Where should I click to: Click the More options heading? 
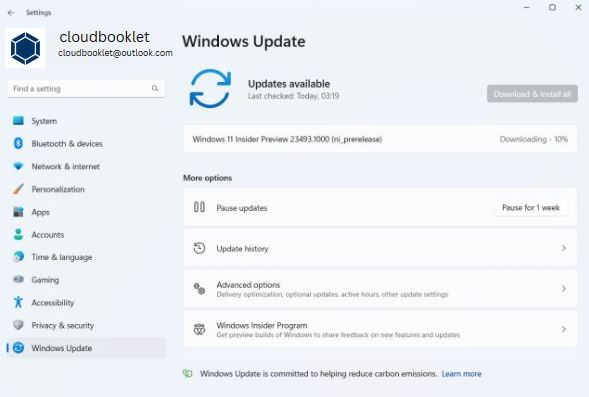pyautogui.click(x=207, y=178)
